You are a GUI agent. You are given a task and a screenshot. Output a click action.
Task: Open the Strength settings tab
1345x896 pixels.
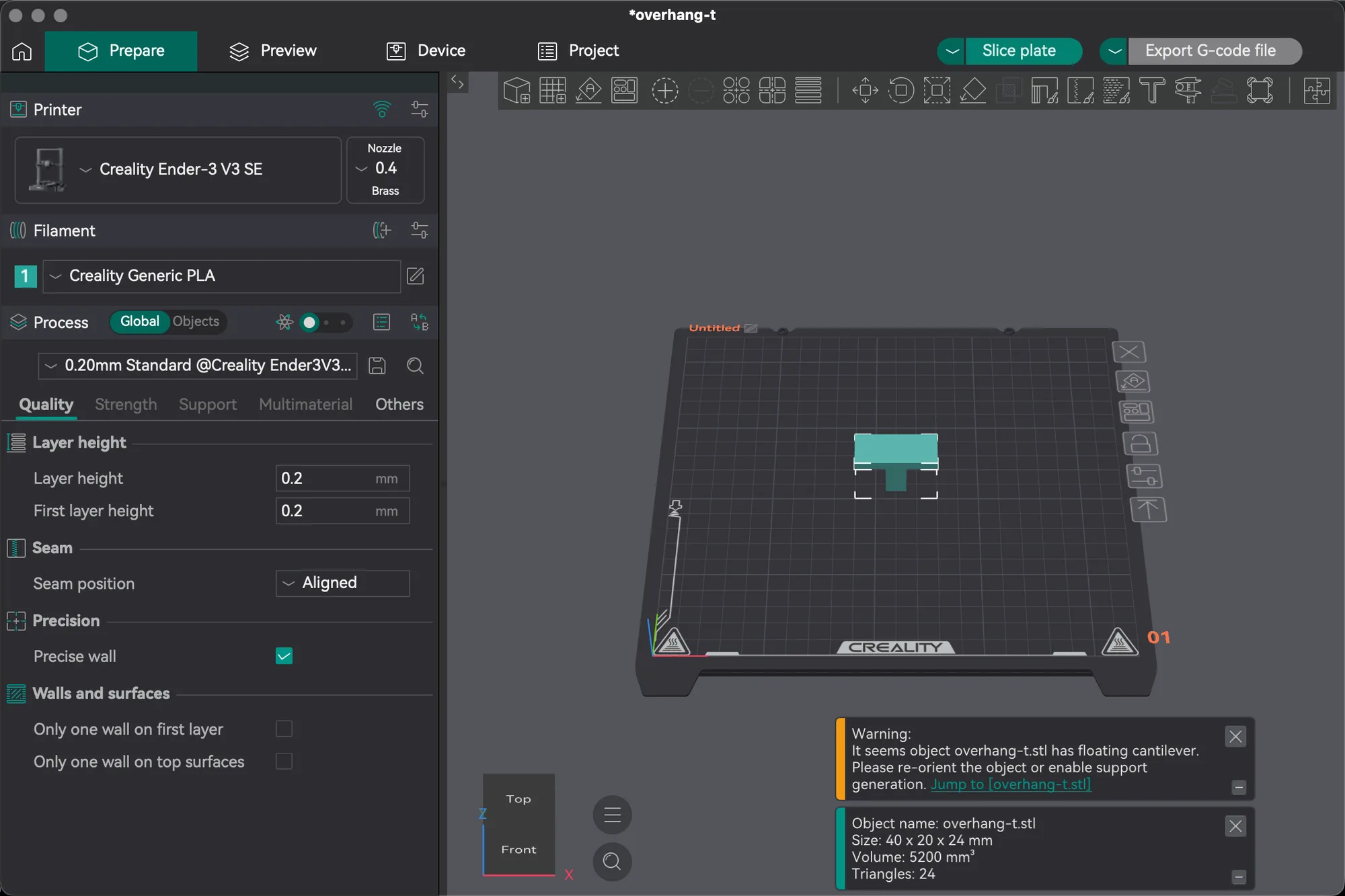click(126, 404)
